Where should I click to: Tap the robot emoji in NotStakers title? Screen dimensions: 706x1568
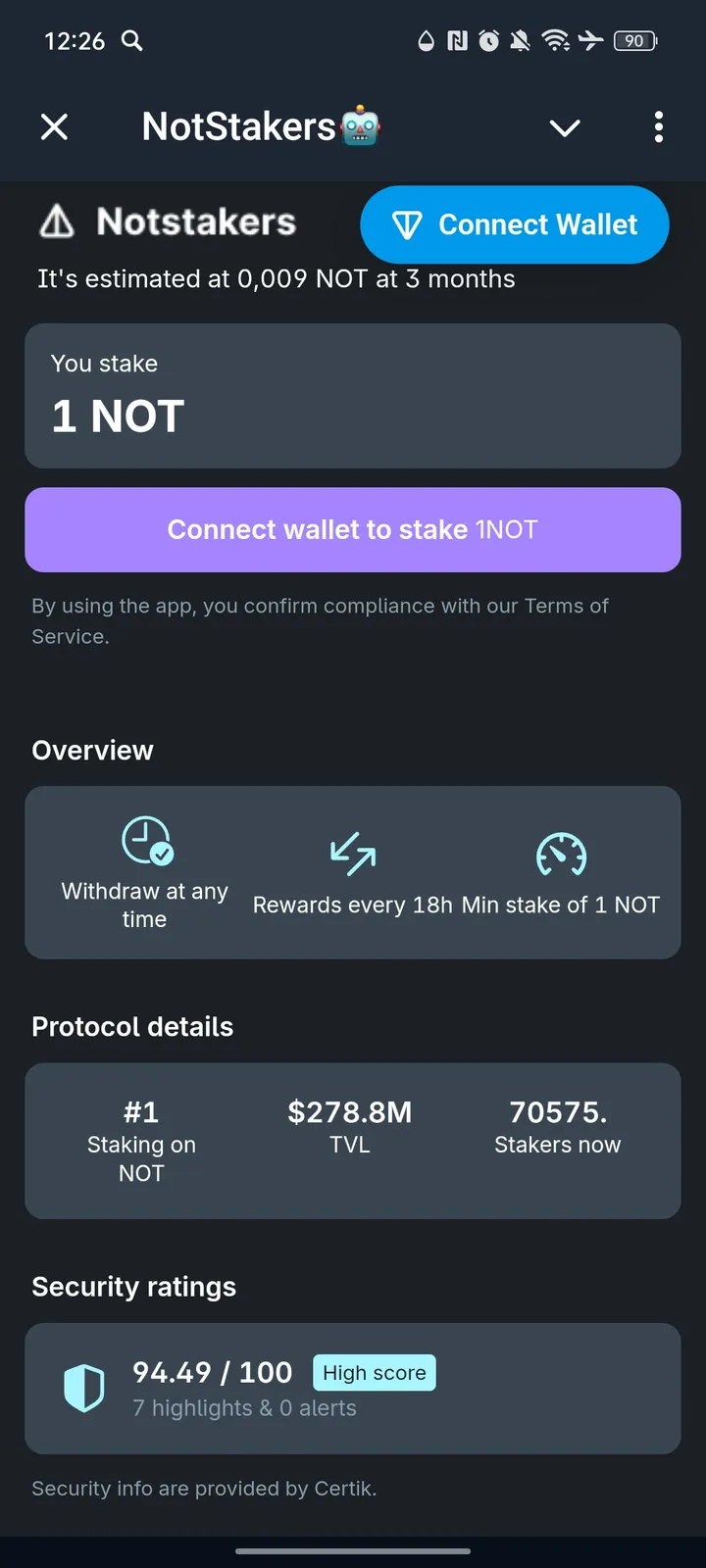362,126
